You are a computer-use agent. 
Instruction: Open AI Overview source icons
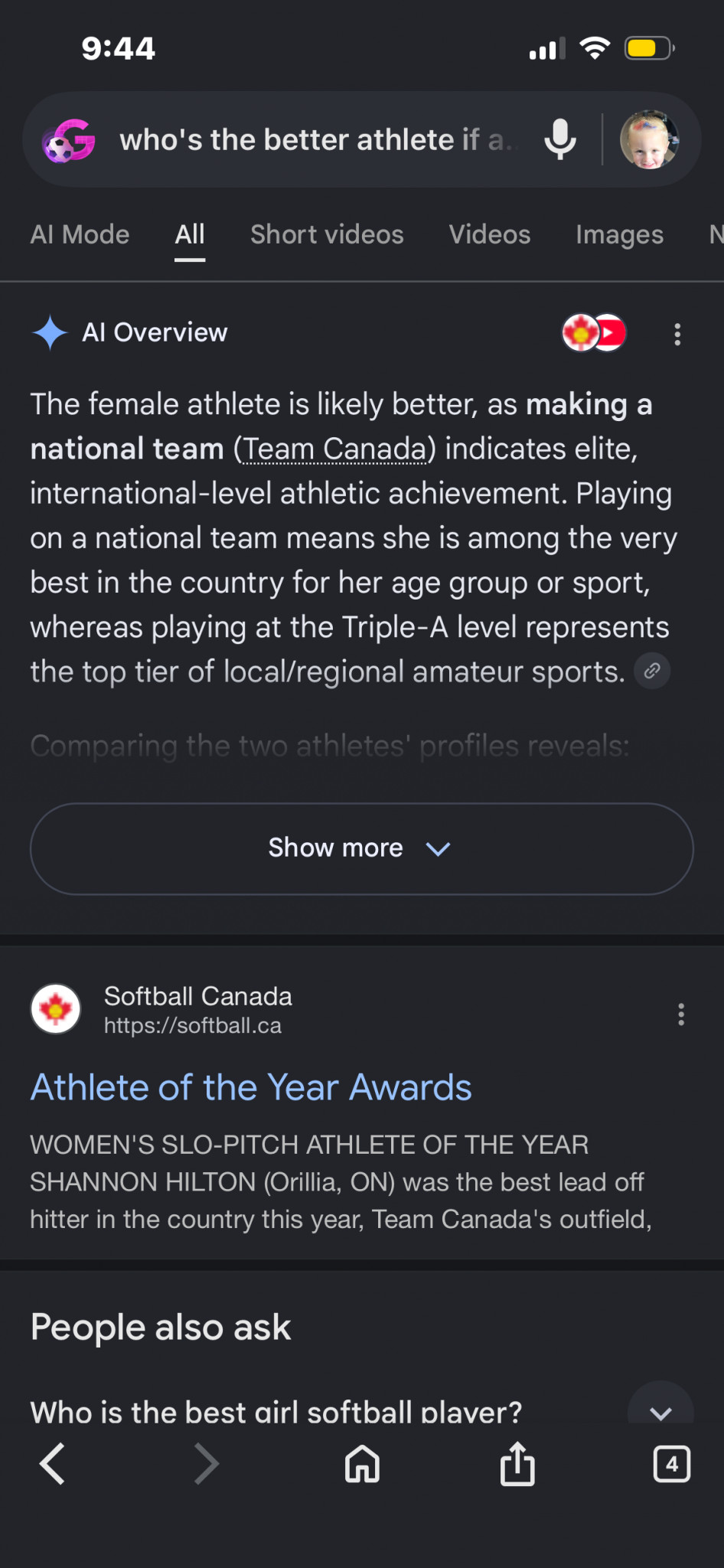coord(595,333)
